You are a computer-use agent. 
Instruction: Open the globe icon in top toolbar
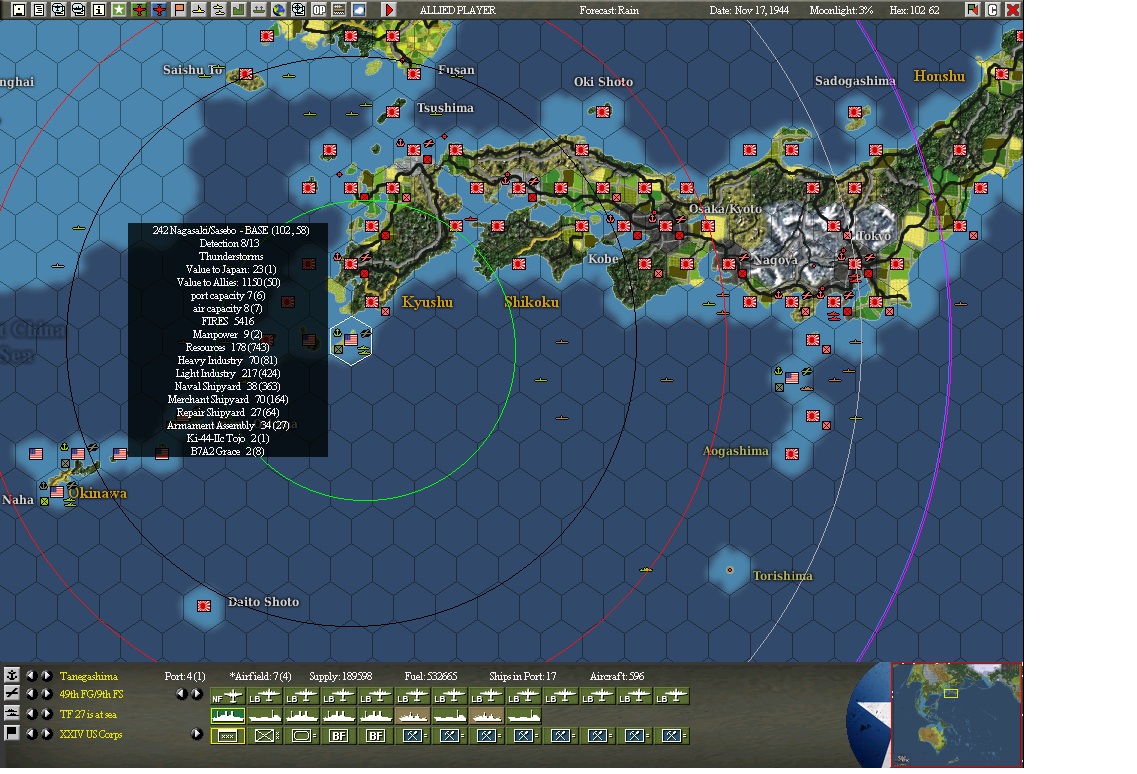coord(278,9)
